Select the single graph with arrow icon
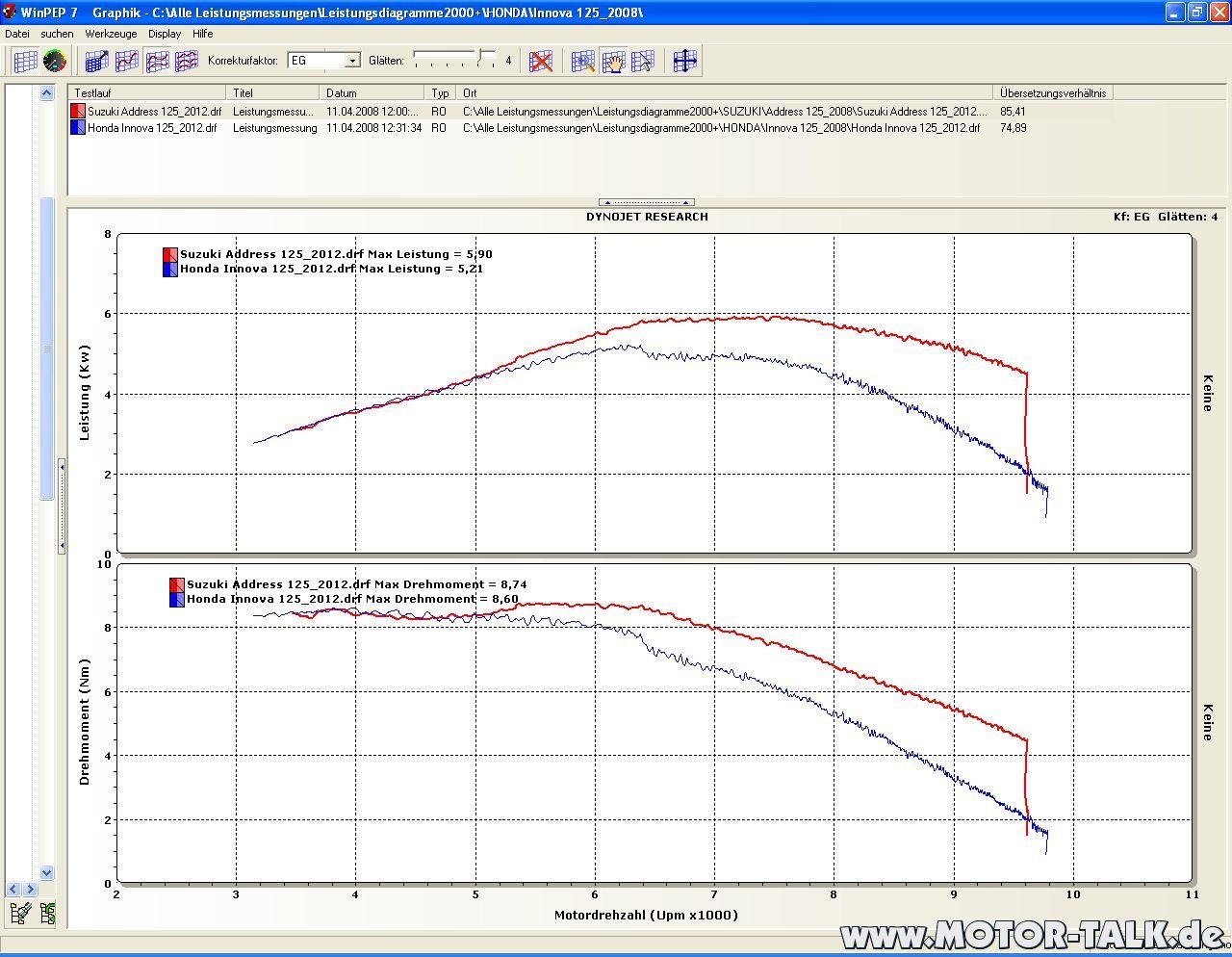This screenshot has width=1232, height=957. click(x=96, y=61)
